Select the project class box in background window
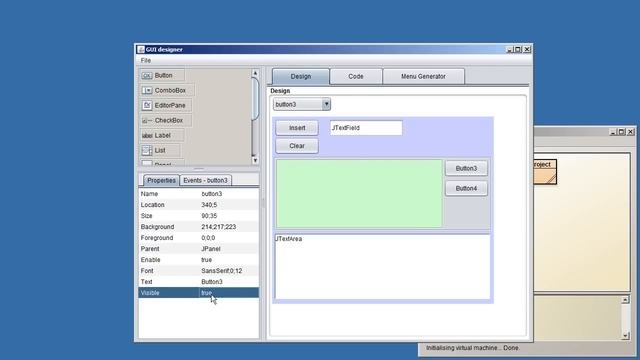This screenshot has height=360, width=640. coord(545,171)
